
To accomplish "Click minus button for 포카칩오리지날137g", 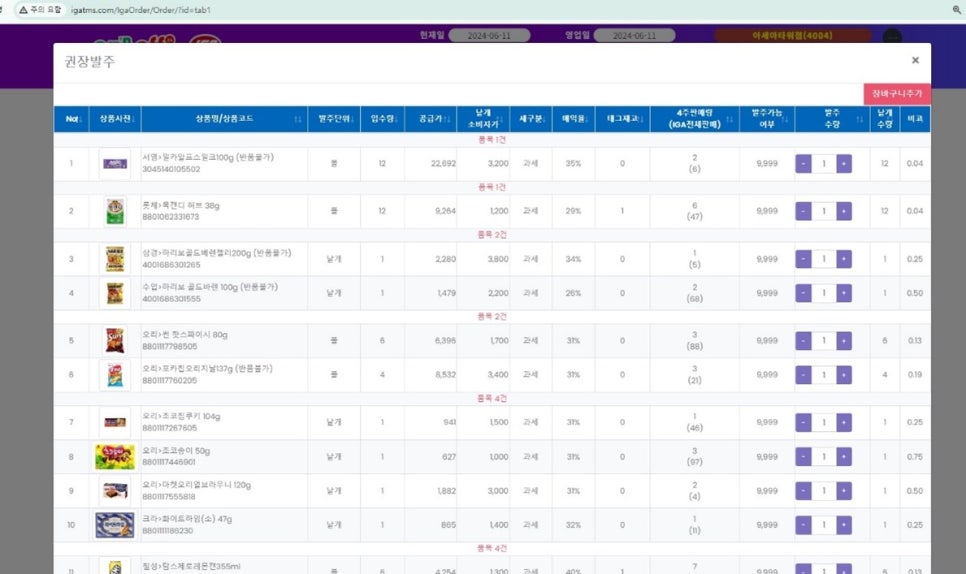I will coord(803,374).
